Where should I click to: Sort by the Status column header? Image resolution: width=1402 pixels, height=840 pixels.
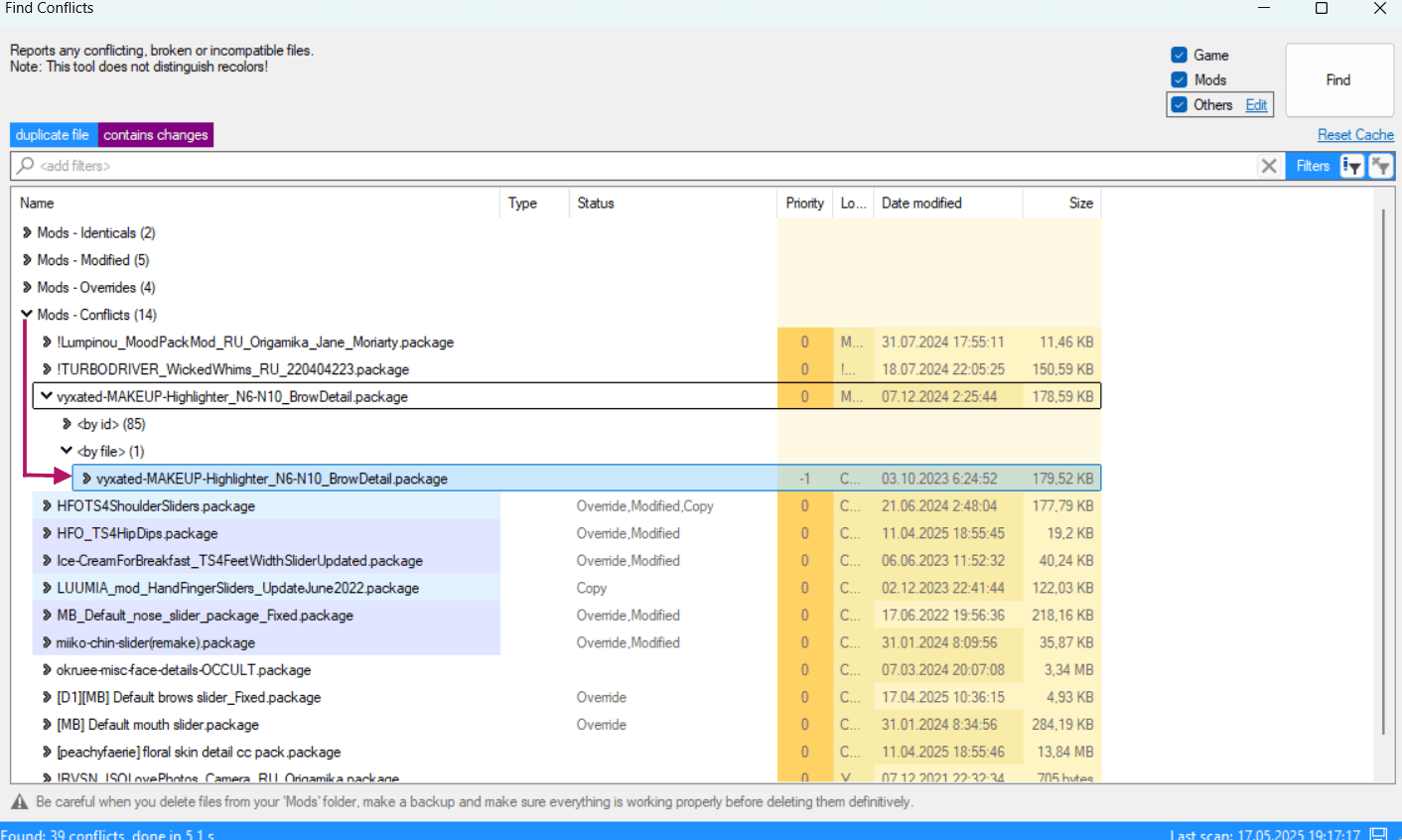point(672,203)
